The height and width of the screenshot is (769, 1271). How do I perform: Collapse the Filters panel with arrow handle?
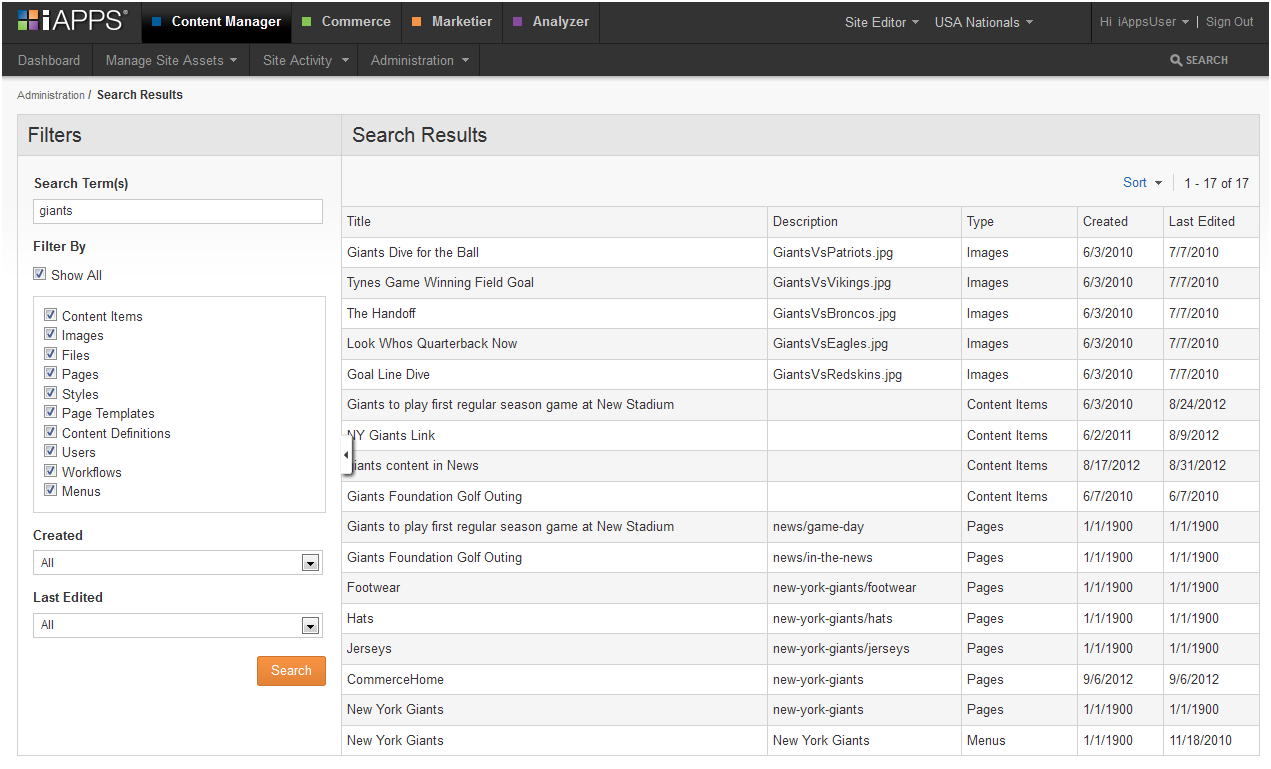pos(346,455)
